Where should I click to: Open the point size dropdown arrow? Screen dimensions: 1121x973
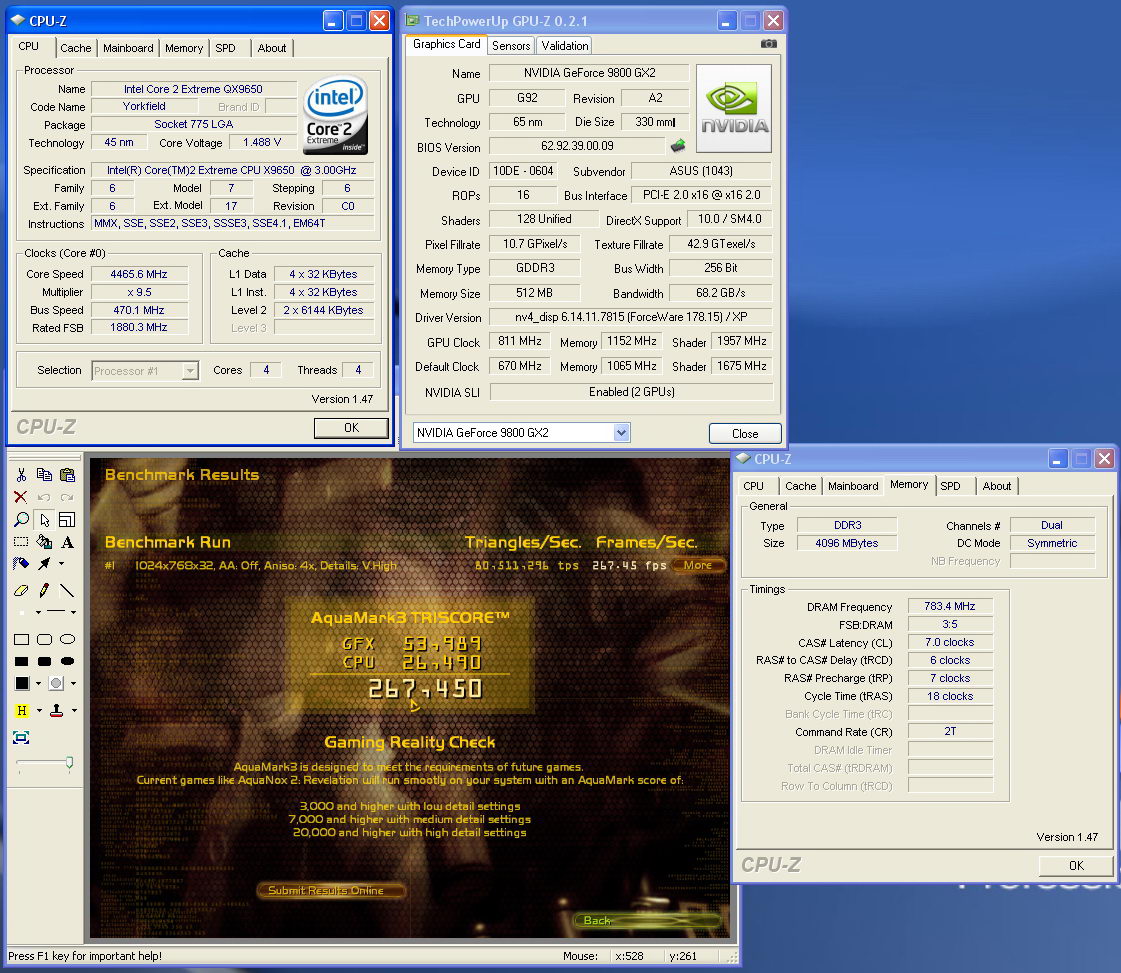coord(39,612)
